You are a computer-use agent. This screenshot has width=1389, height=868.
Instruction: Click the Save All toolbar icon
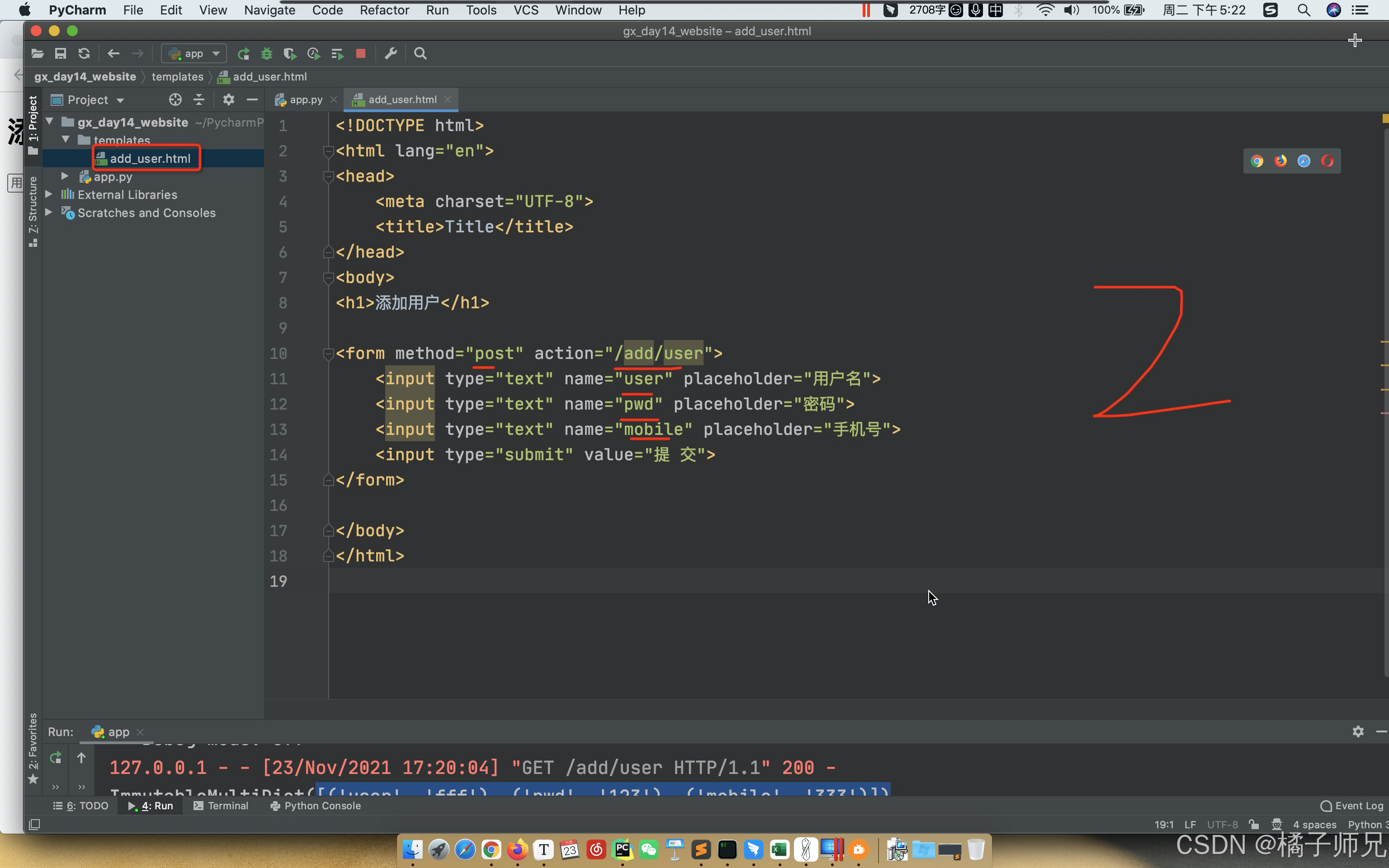[x=60, y=53]
